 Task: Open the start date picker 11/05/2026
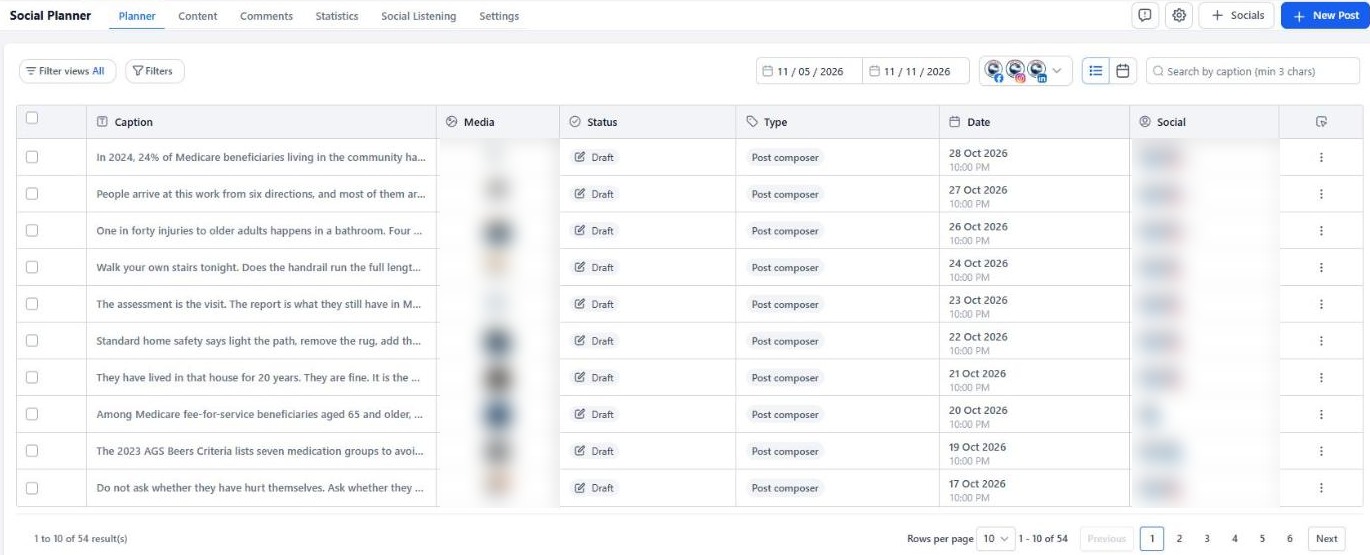coord(809,71)
